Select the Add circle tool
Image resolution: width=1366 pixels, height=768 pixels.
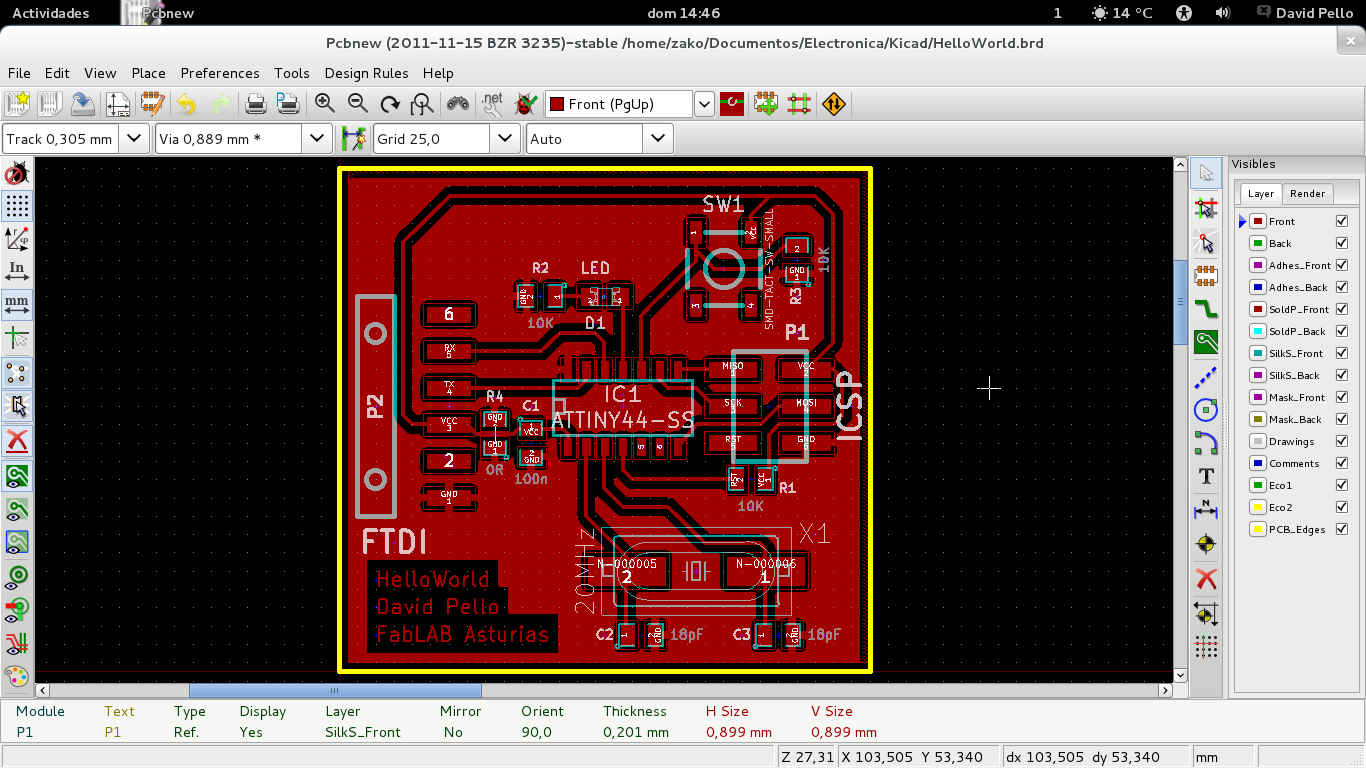(1206, 409)
